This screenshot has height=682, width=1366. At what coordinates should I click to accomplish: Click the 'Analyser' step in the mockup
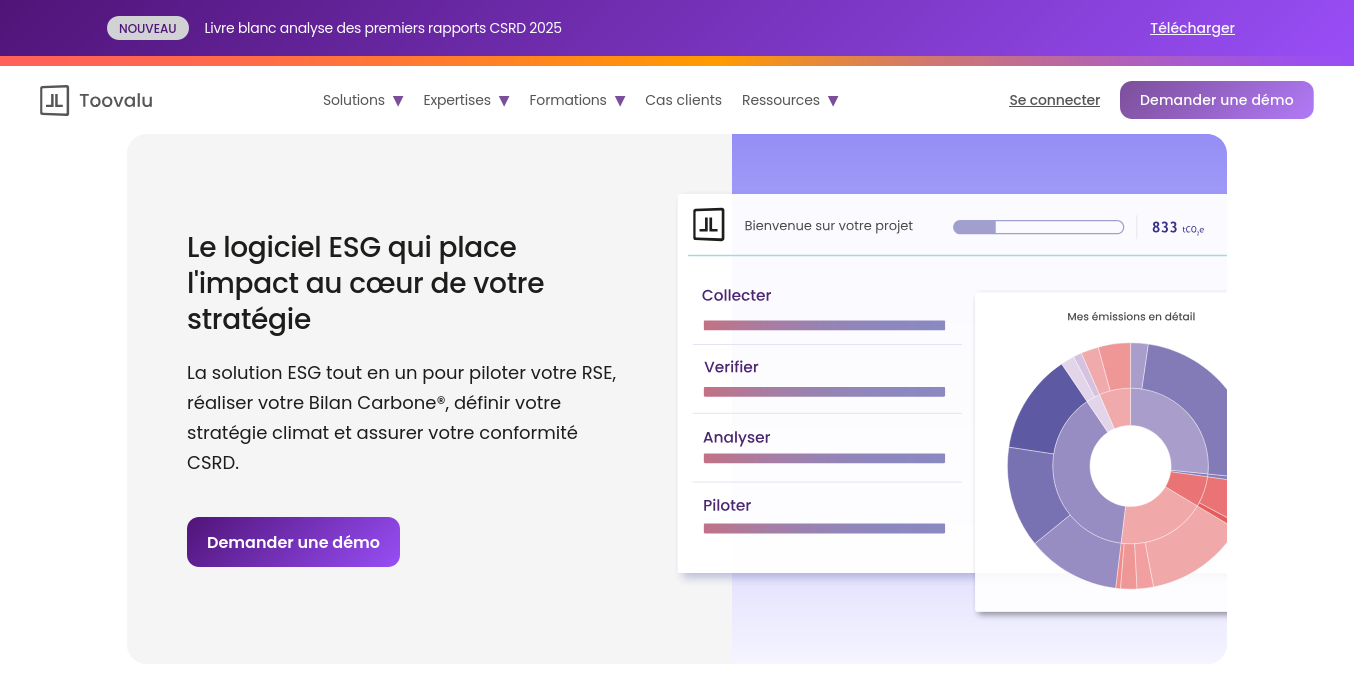[736, 437]
